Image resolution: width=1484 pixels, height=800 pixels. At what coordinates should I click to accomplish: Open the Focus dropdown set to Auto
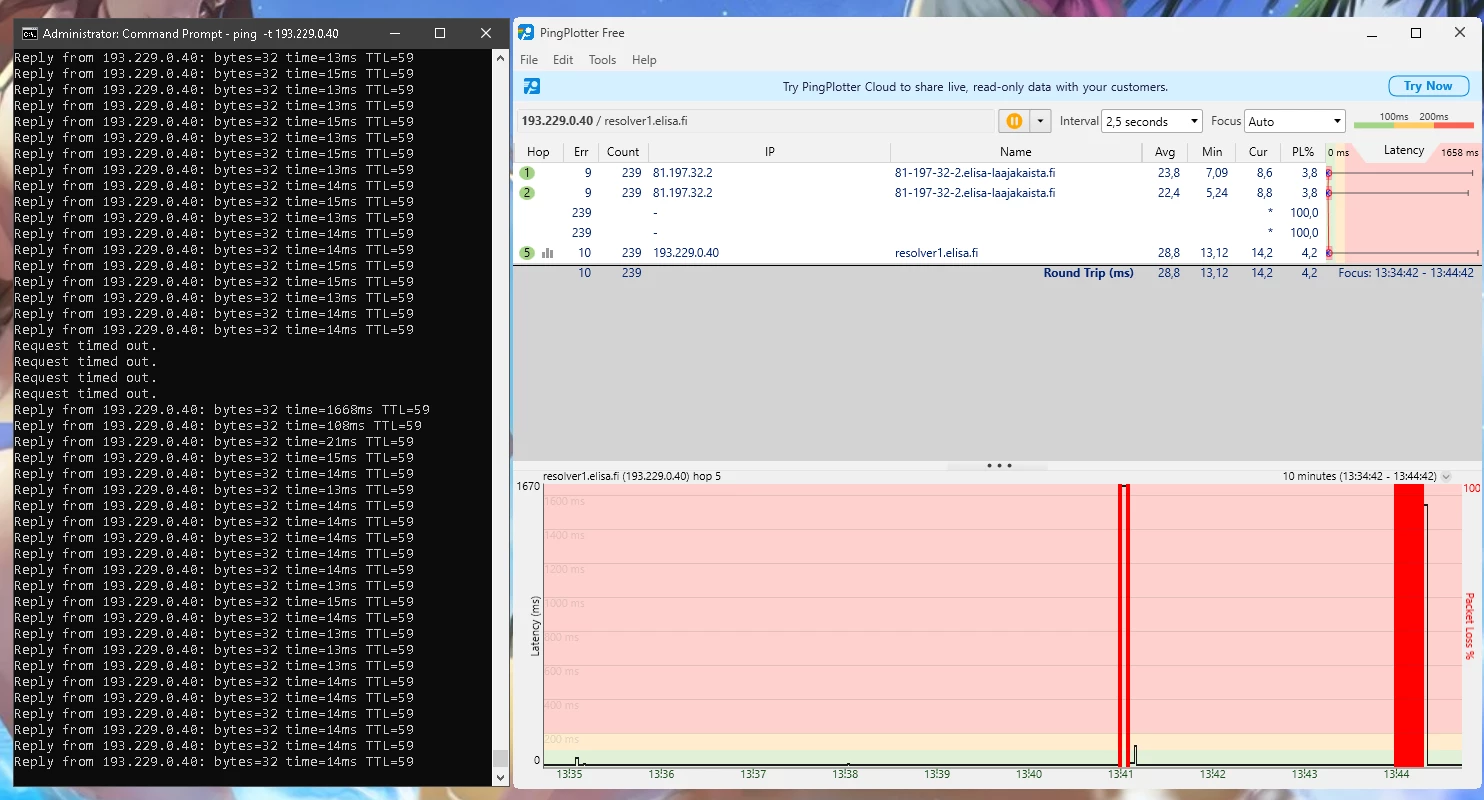tap(1295, 121)
